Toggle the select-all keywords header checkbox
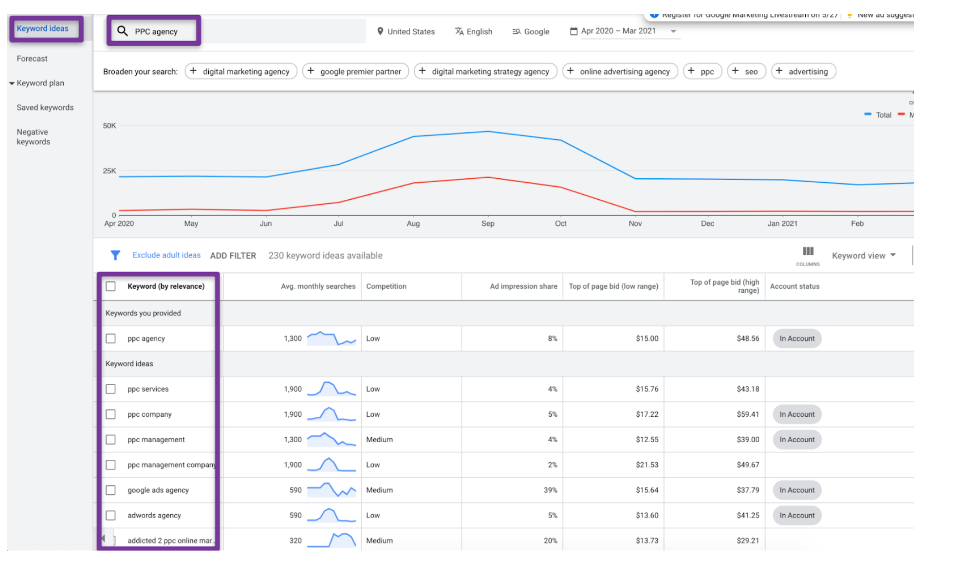 (111, 286)
